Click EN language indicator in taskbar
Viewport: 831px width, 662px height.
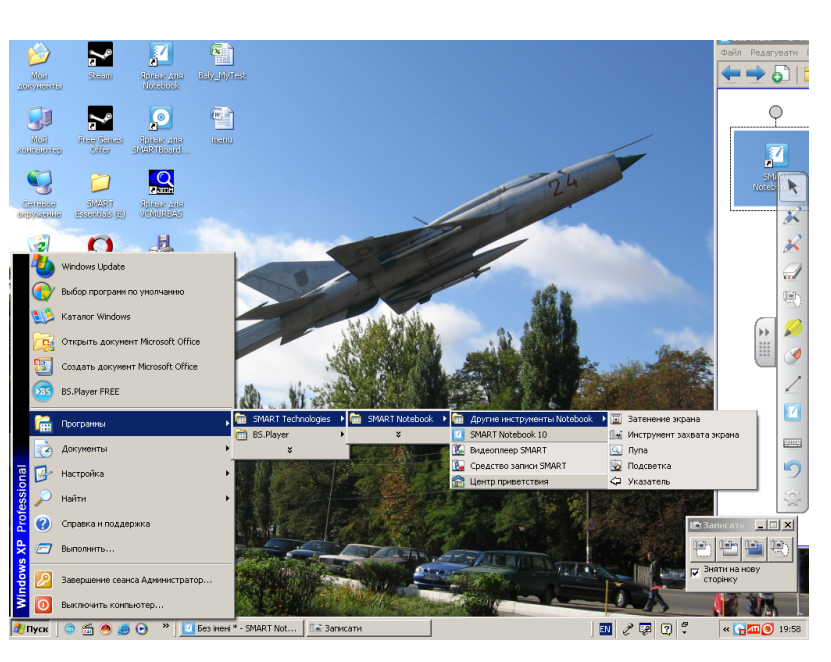point(605,629)
